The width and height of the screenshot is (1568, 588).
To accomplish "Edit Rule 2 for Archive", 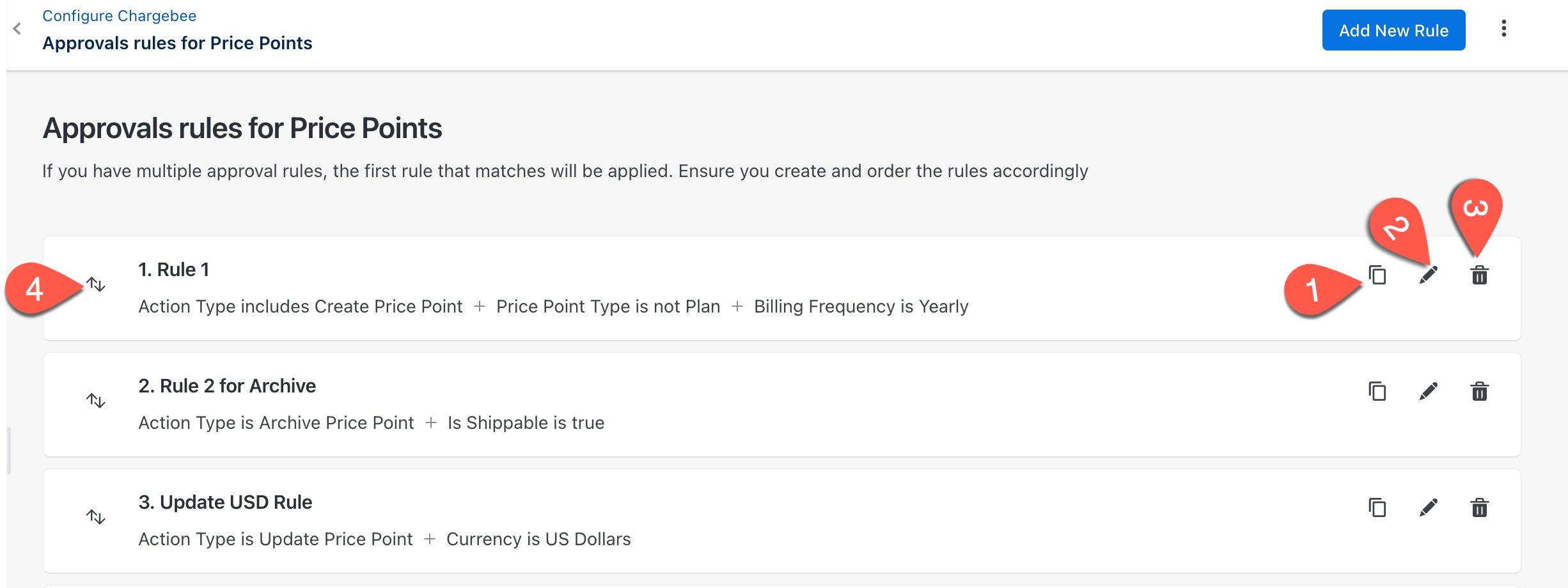I will [1428, 391].
